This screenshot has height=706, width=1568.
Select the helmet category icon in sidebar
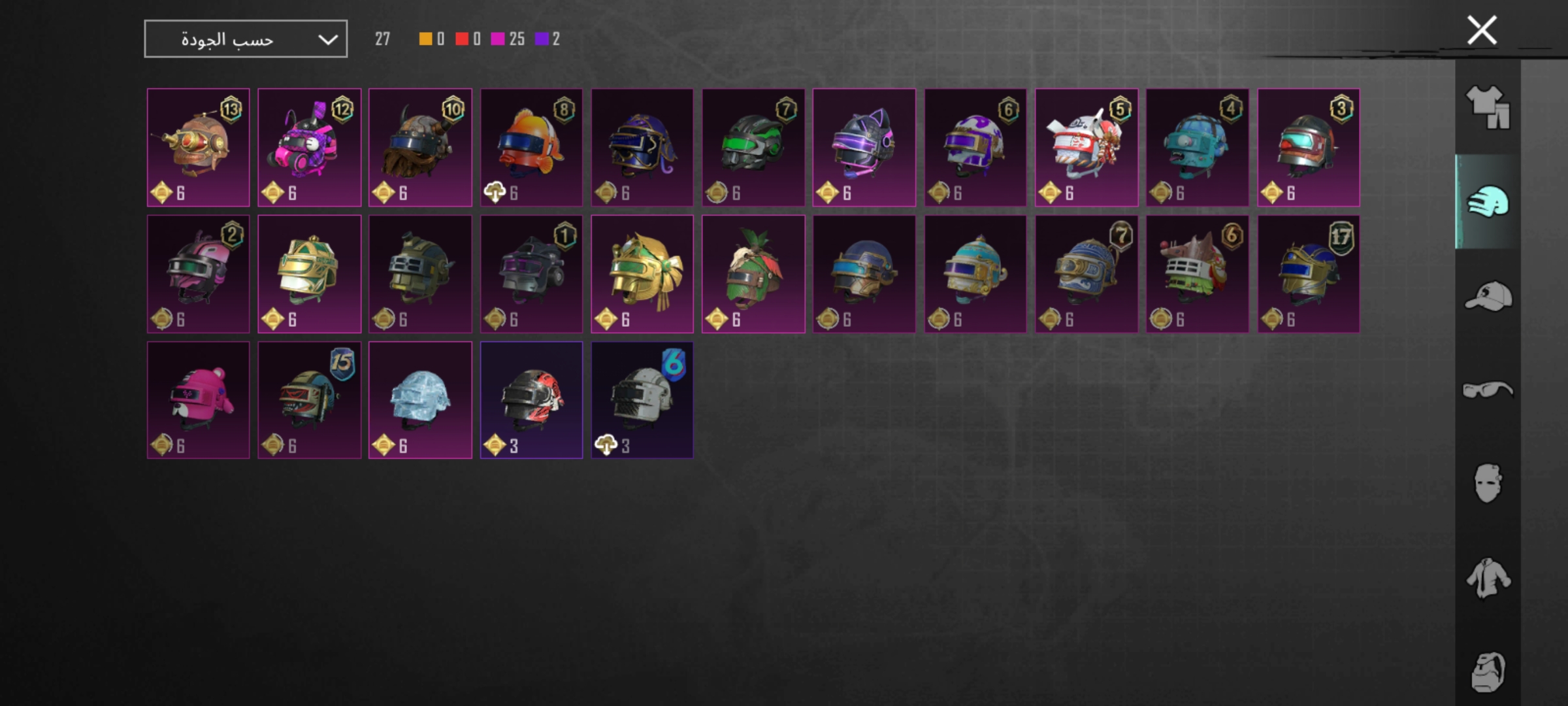(x=1488, y=201)
